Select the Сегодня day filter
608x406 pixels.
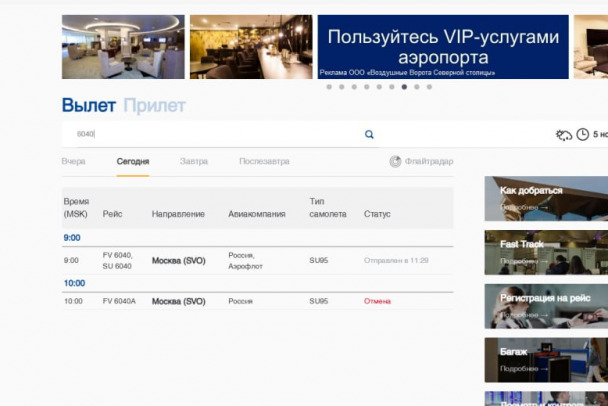(133, 161)
